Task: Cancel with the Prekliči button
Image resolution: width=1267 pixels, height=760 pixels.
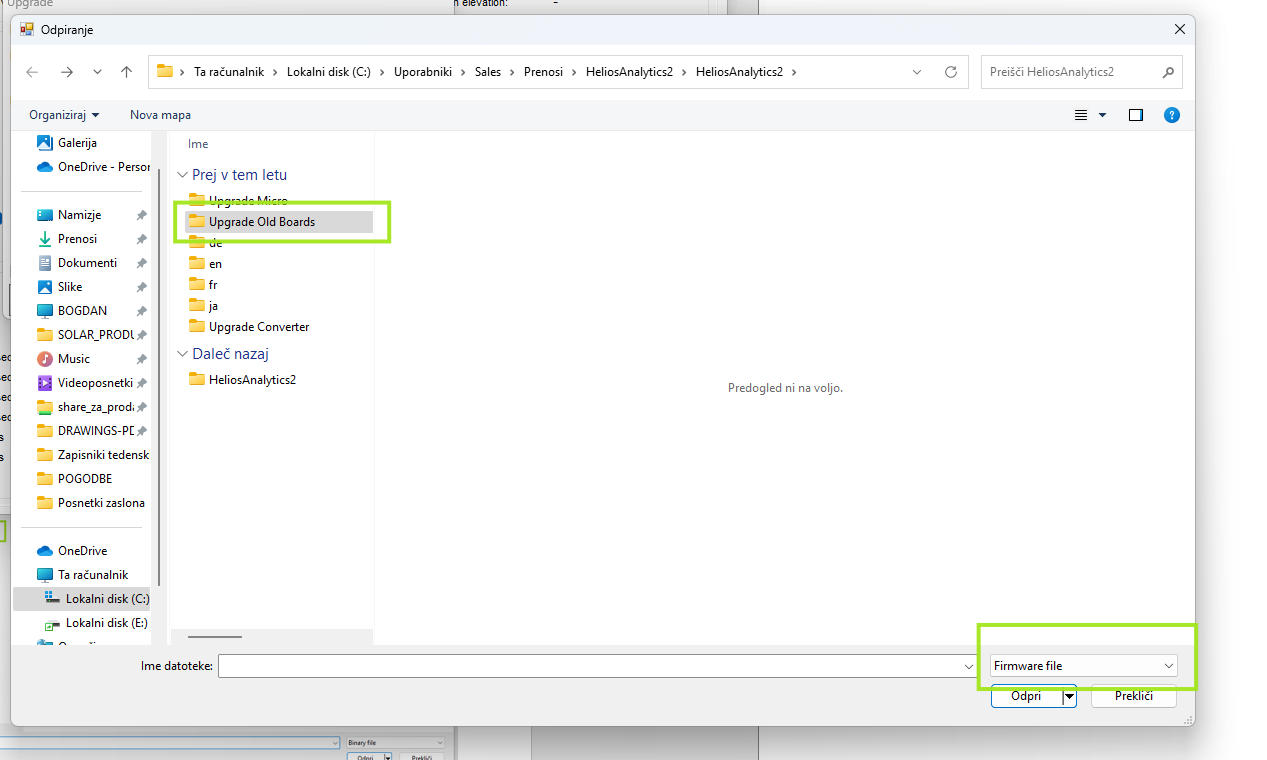Action: (1133, 697)
